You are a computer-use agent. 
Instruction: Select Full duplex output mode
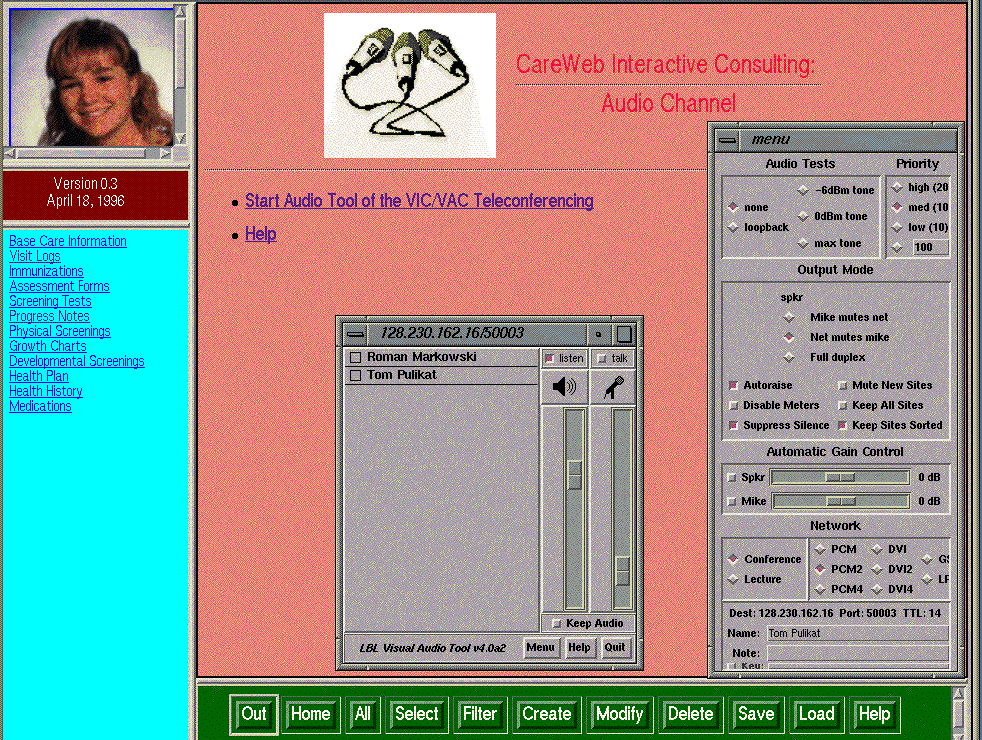(x=789, y=357)
